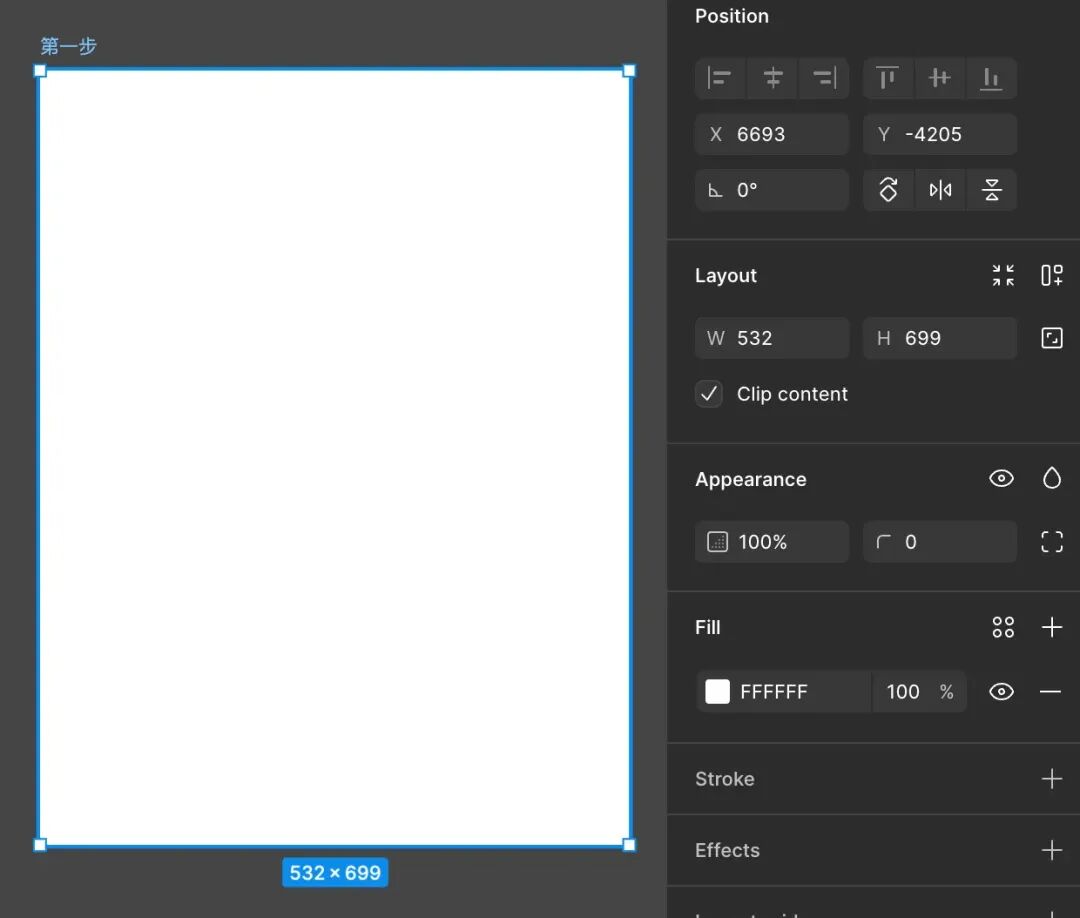The width and height of the screenshot is (1080, 918).
Task: Expand Stroke section with plus icon
Action: [x=1052, y=779]
